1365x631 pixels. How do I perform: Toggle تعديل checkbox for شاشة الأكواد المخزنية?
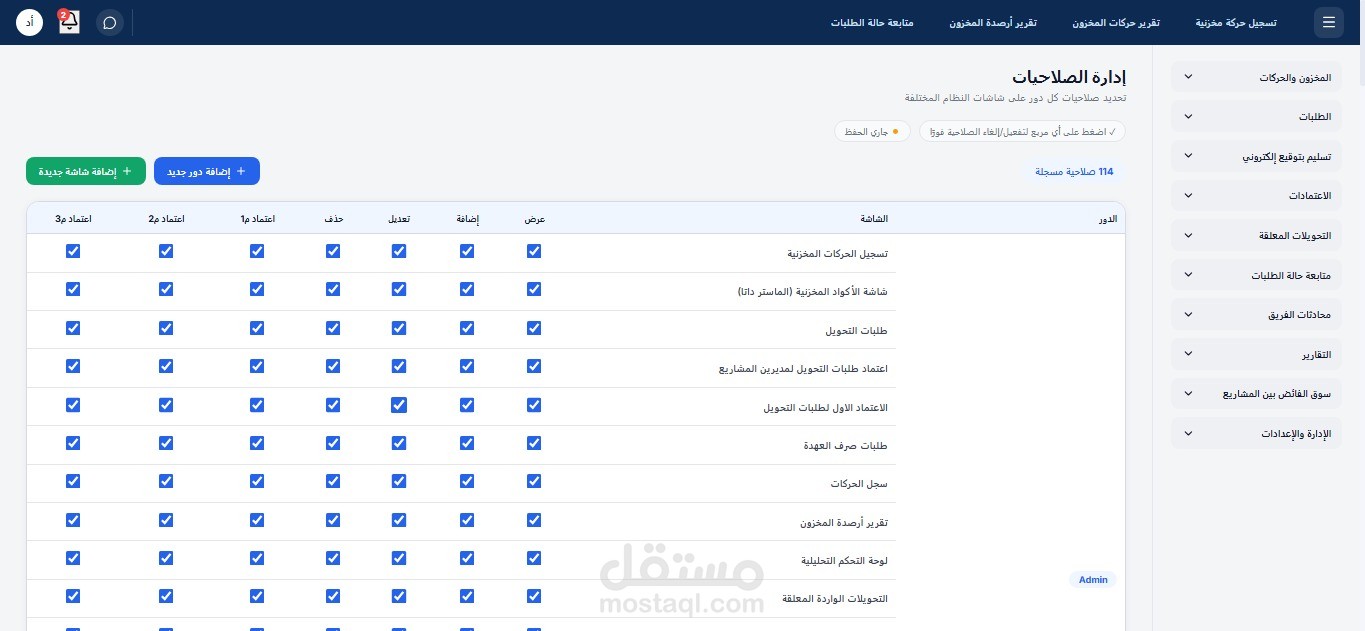coord(399,289)
